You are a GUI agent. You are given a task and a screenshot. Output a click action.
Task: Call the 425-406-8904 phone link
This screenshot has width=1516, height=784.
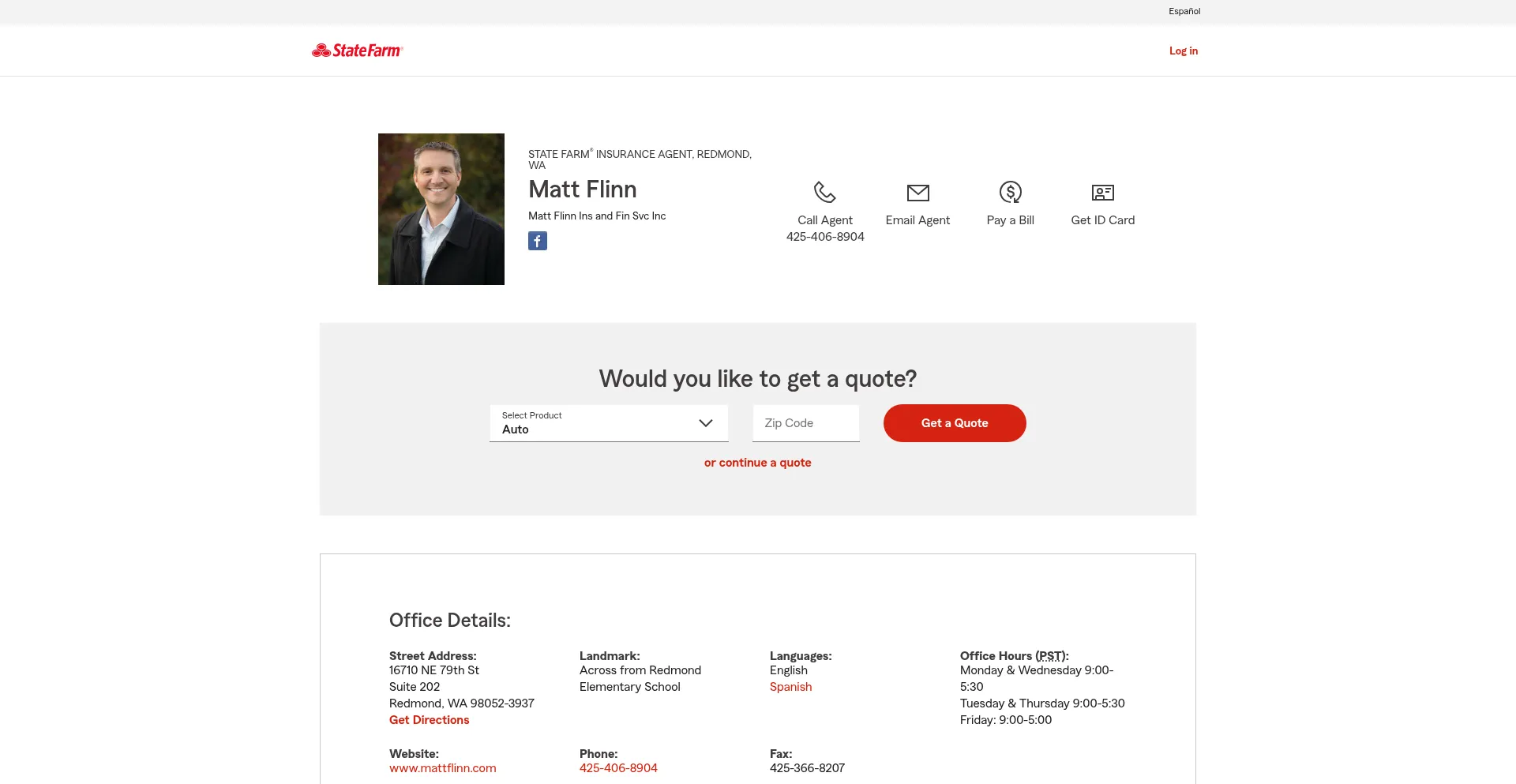618,767
